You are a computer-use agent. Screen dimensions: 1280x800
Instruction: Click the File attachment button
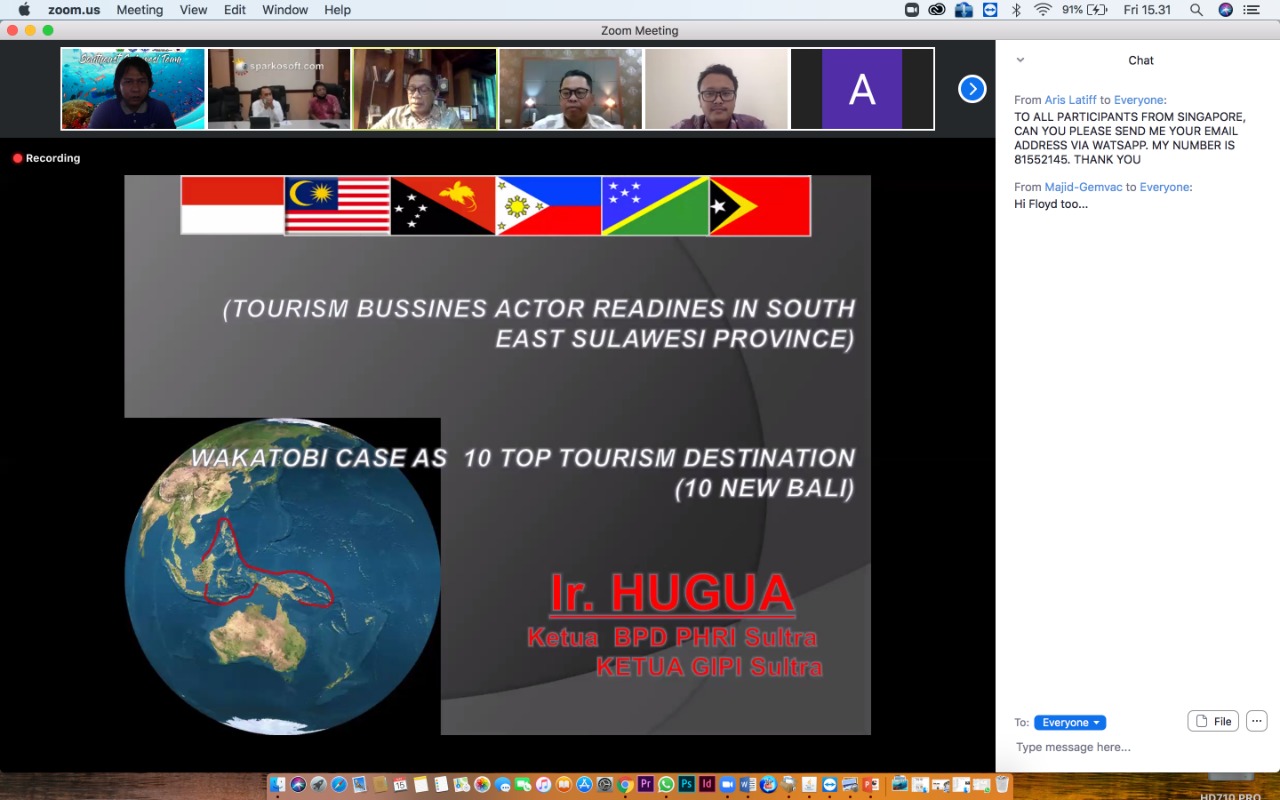(1213, 721)
